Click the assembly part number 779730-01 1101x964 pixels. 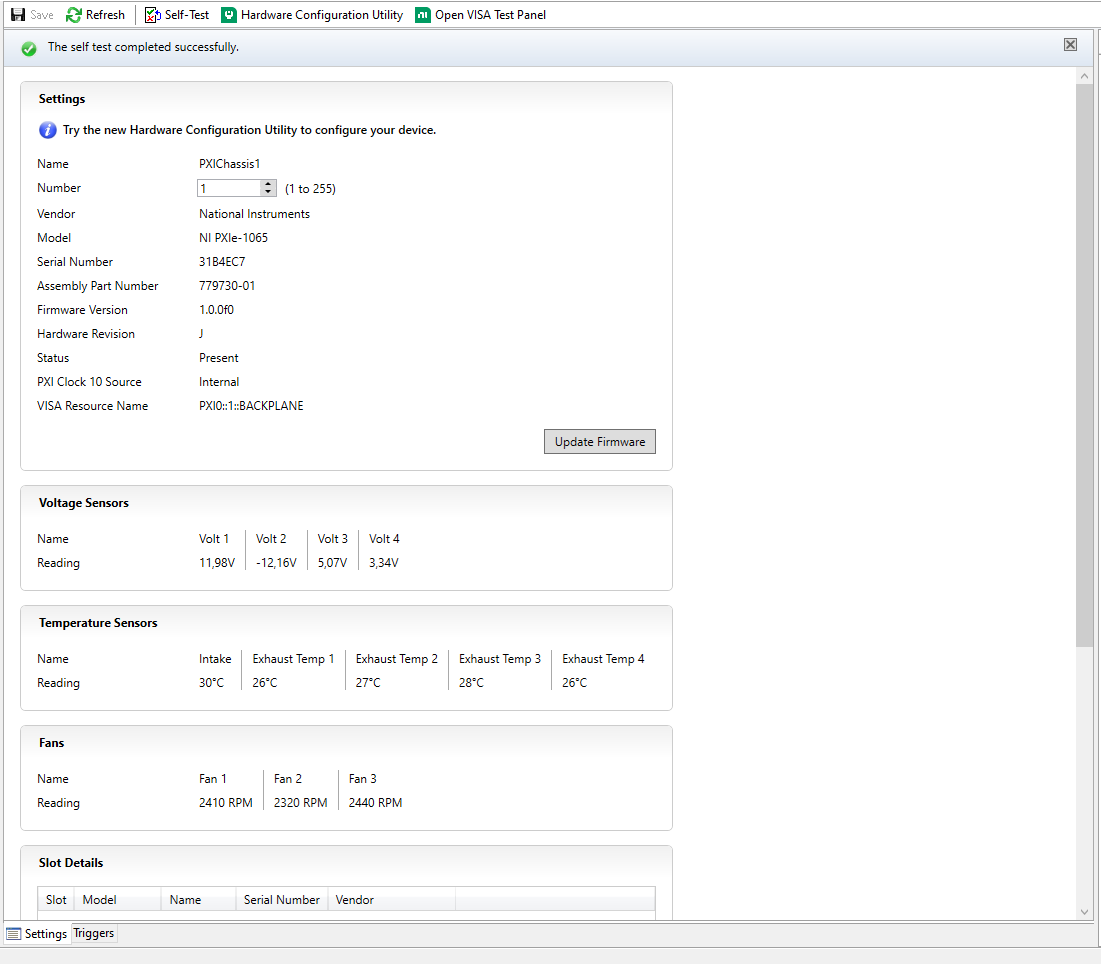(227, 286)
